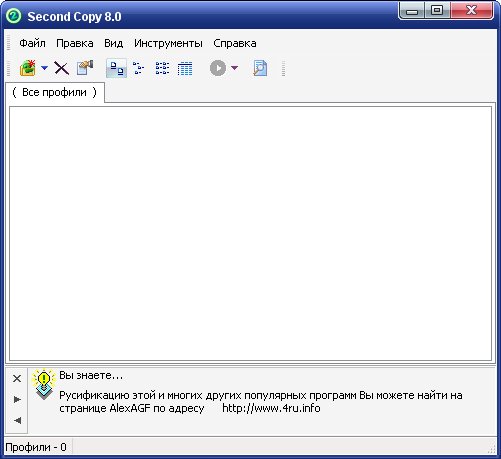Click the Профили - 0 status text

click(x=36, y=447)
